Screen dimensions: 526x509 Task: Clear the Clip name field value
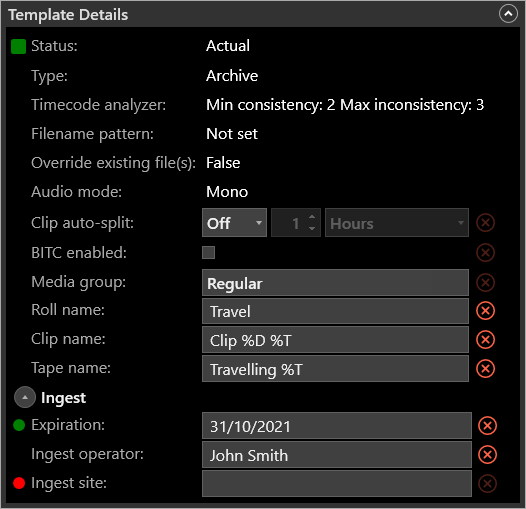485,339
